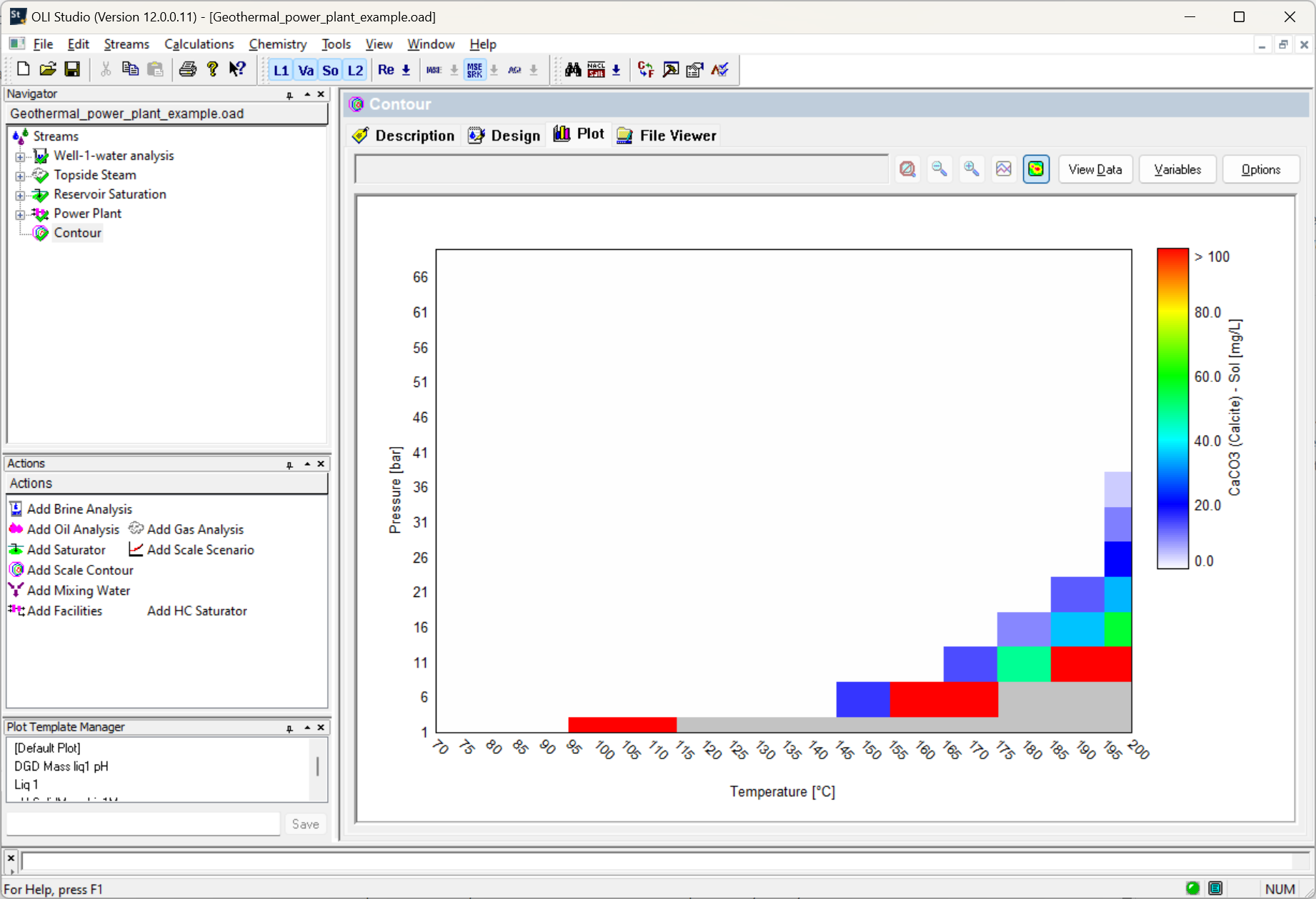Screen dimensions: 1316x899
Task: Click the Variables button
Action: tap(1177, 169)
